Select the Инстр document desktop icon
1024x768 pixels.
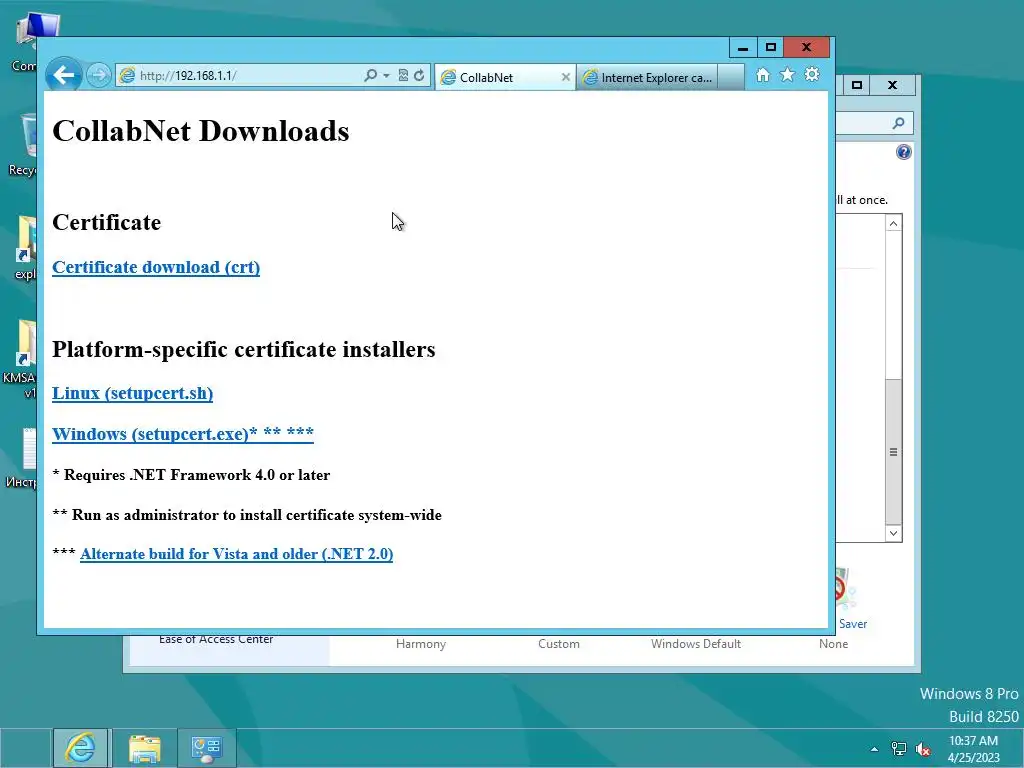pos(22,458)
